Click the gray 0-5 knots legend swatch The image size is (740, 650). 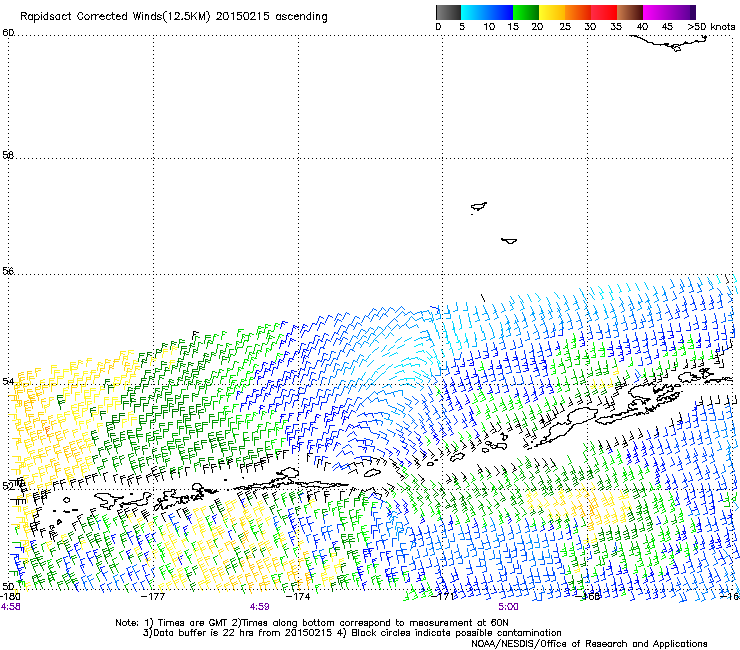pyautogui.click(x=449, y=12)
